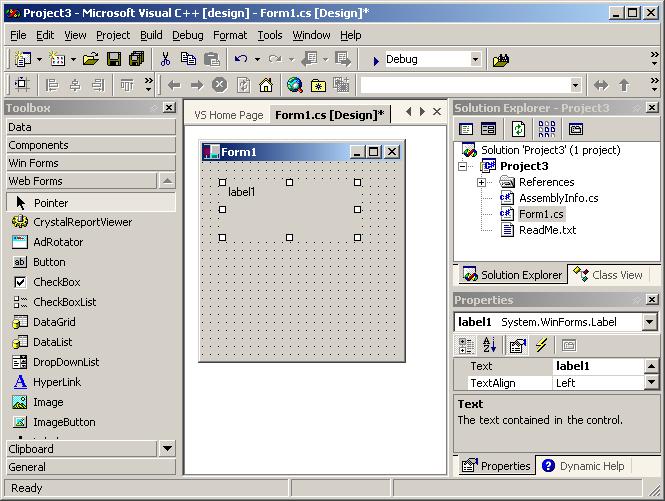Click the Stop browser icon
The width and height of the screenshot is (665, 501).
pos(219,85)
